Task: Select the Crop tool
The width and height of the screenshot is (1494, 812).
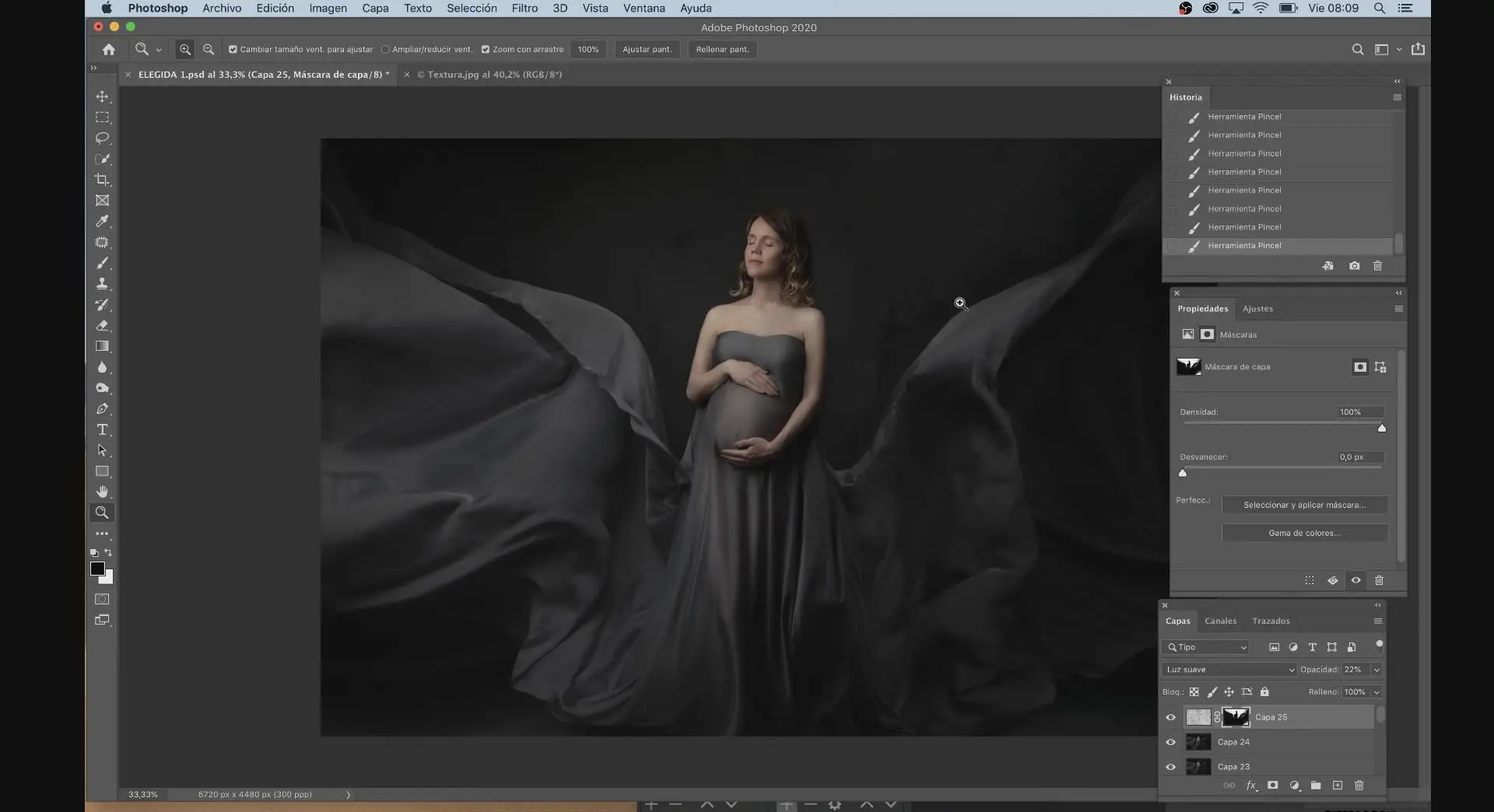Action: pyautogui.click(x=102, y=180)
